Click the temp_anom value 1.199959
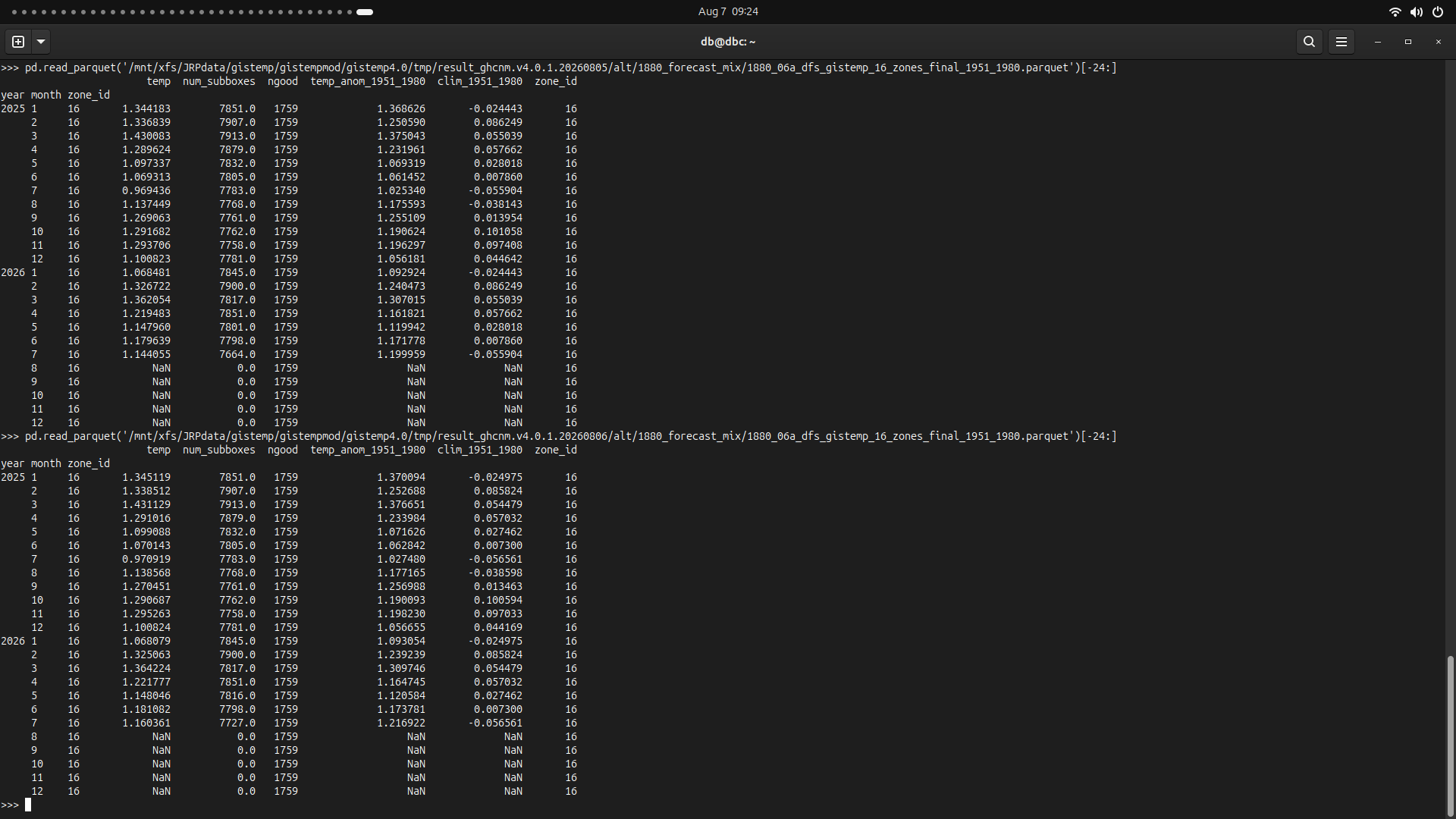 coord(401,354)
